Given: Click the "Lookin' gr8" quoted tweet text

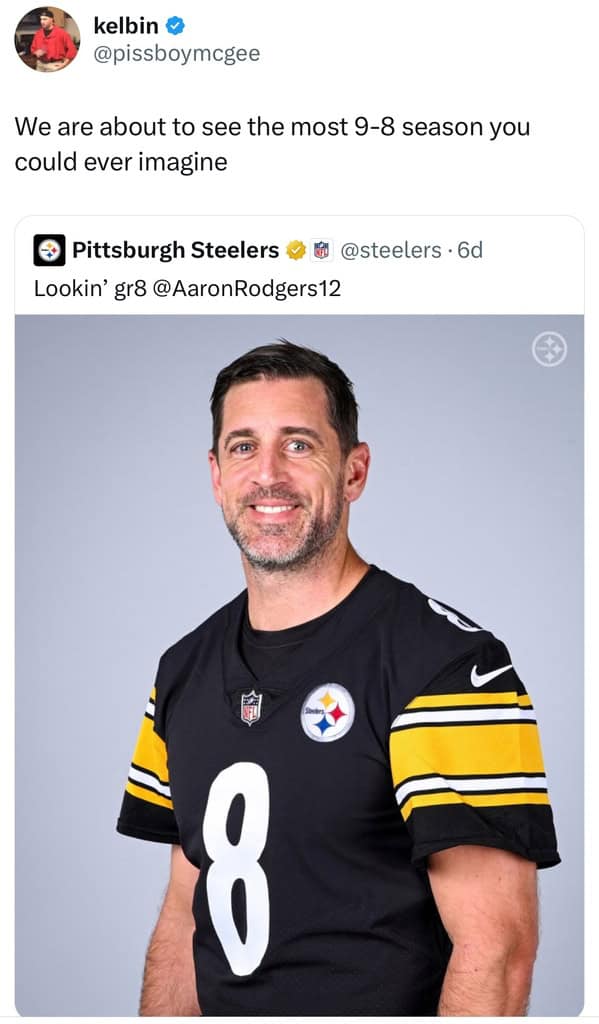Looking at the screenshot, I should [91, 288].
